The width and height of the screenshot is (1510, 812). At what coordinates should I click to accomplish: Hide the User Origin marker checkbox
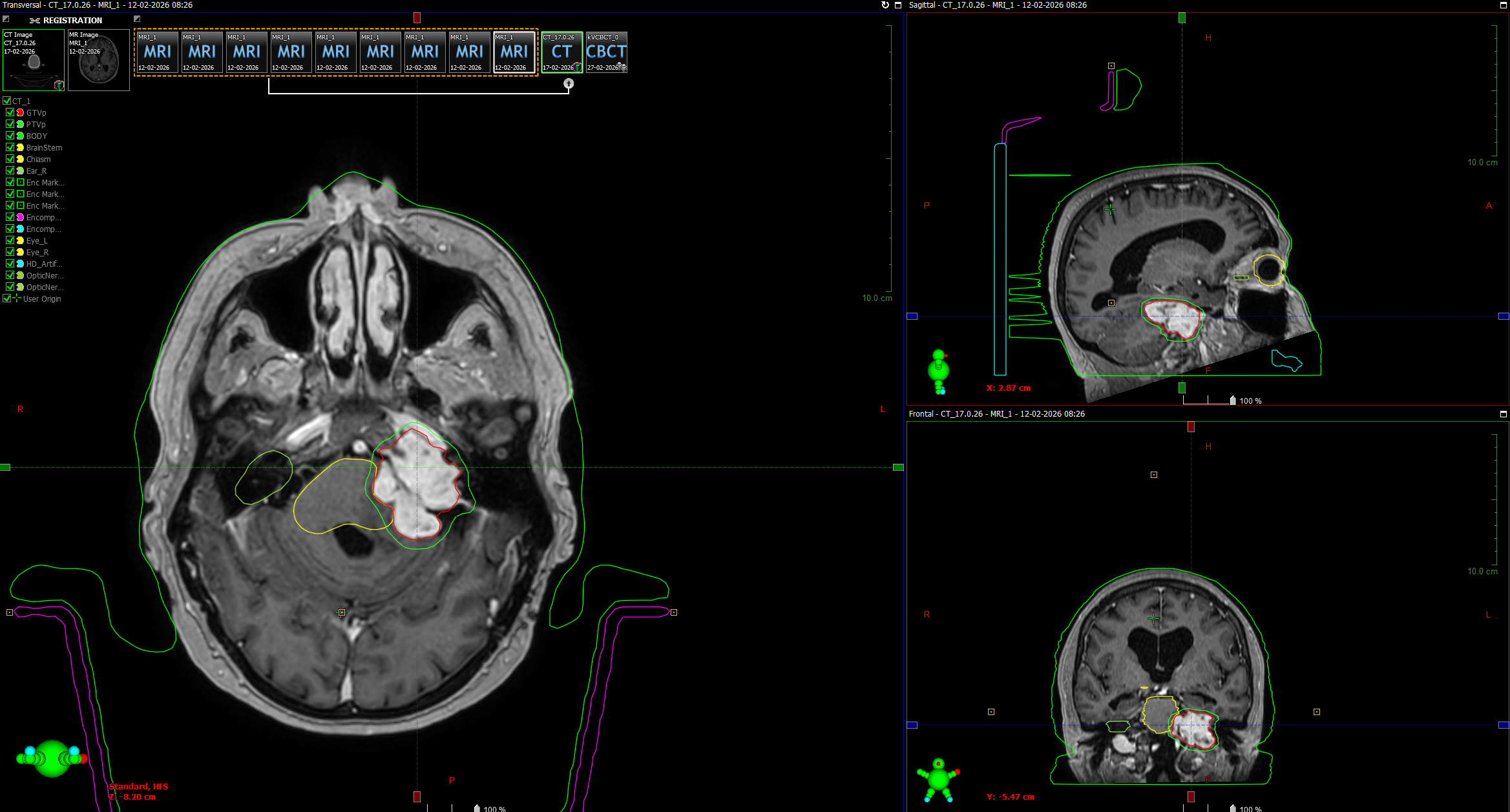pyautogui.click(x=6, y=298)
